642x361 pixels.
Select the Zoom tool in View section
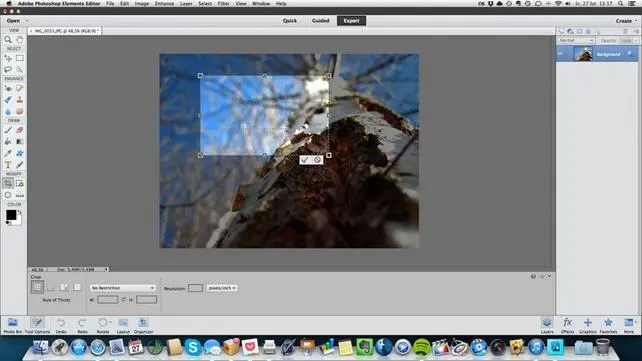8,40
